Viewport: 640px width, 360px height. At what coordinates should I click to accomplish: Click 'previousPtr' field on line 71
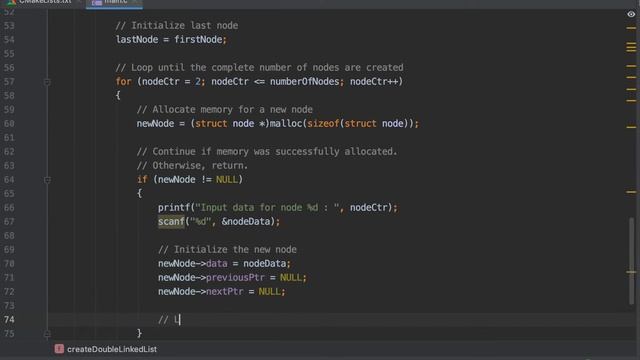click(235, 278)
